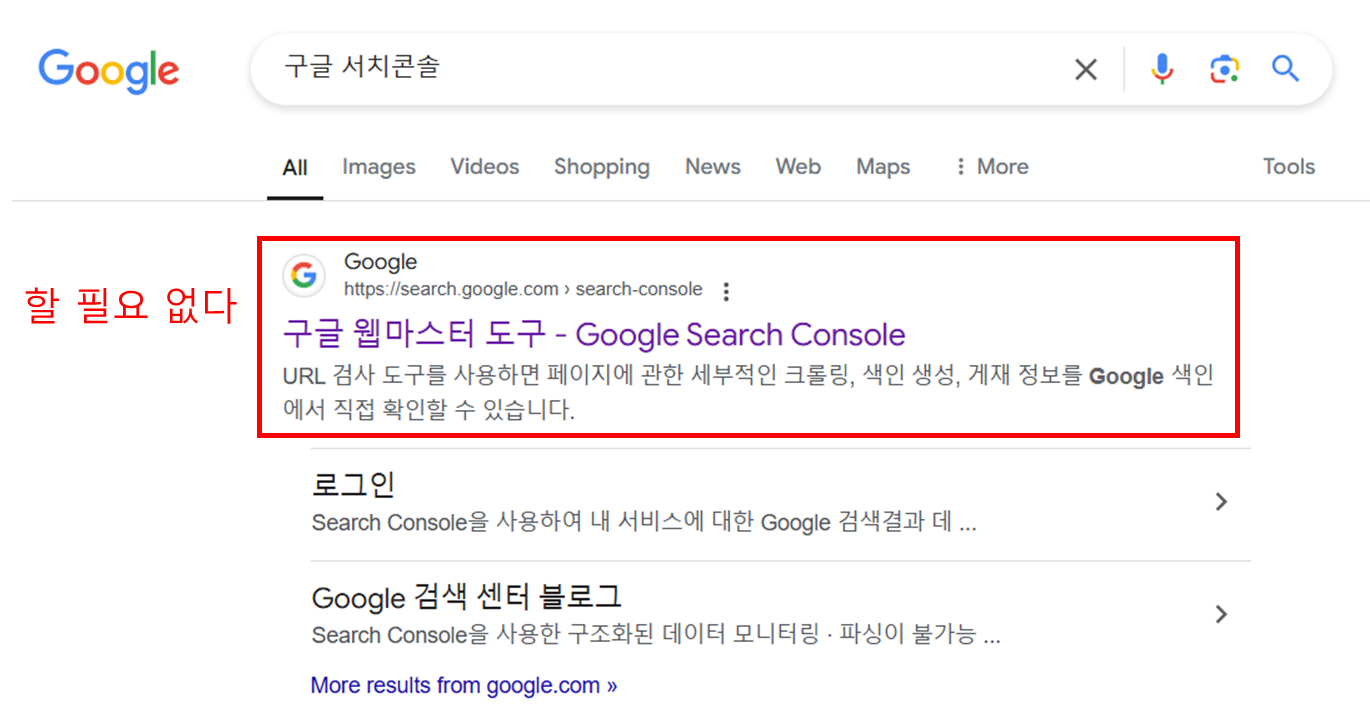
Task: Switch to the Images tab
Action: tap(379, 167)
